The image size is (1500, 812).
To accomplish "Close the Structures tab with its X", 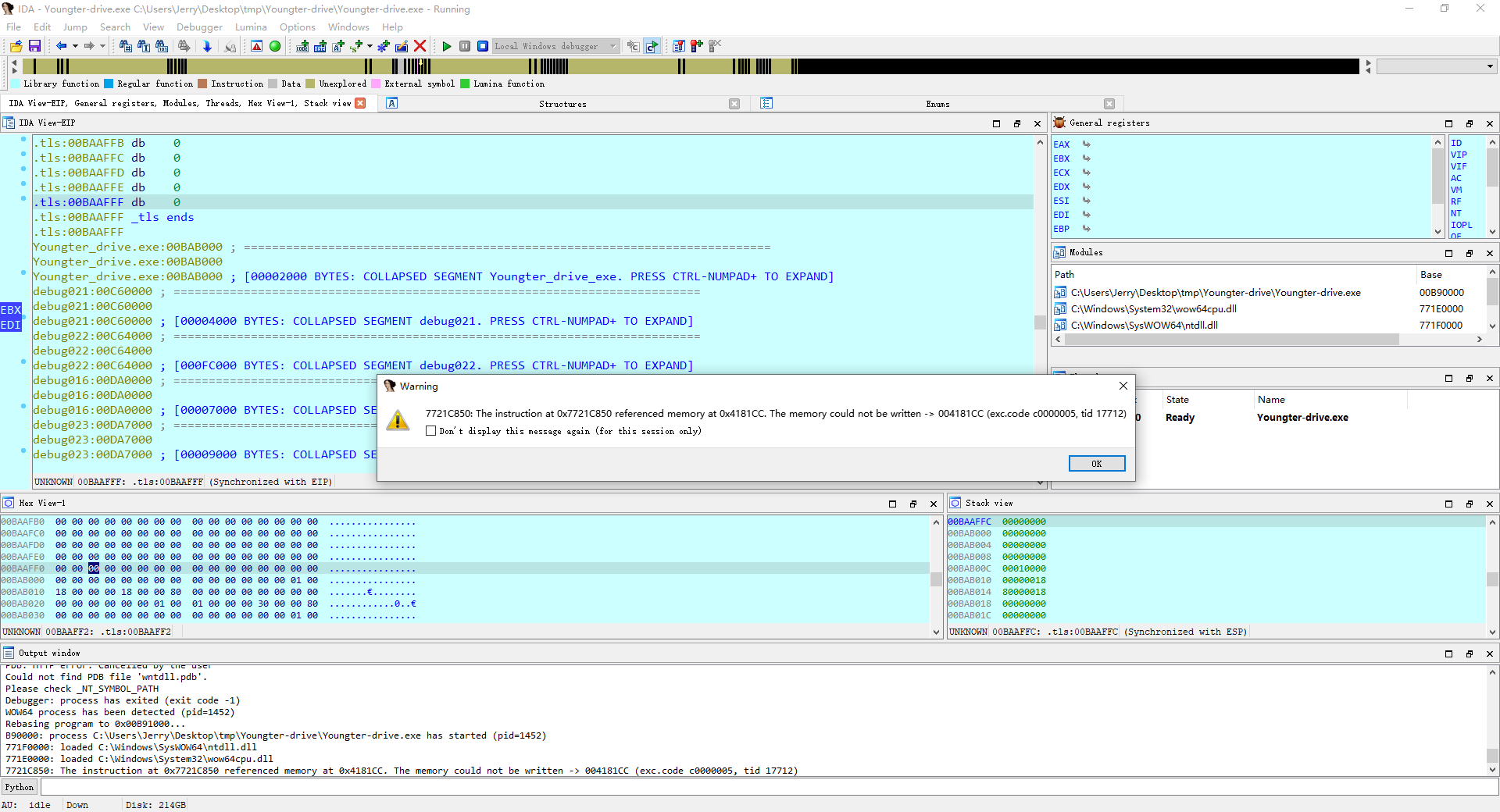I will (734, 104).
